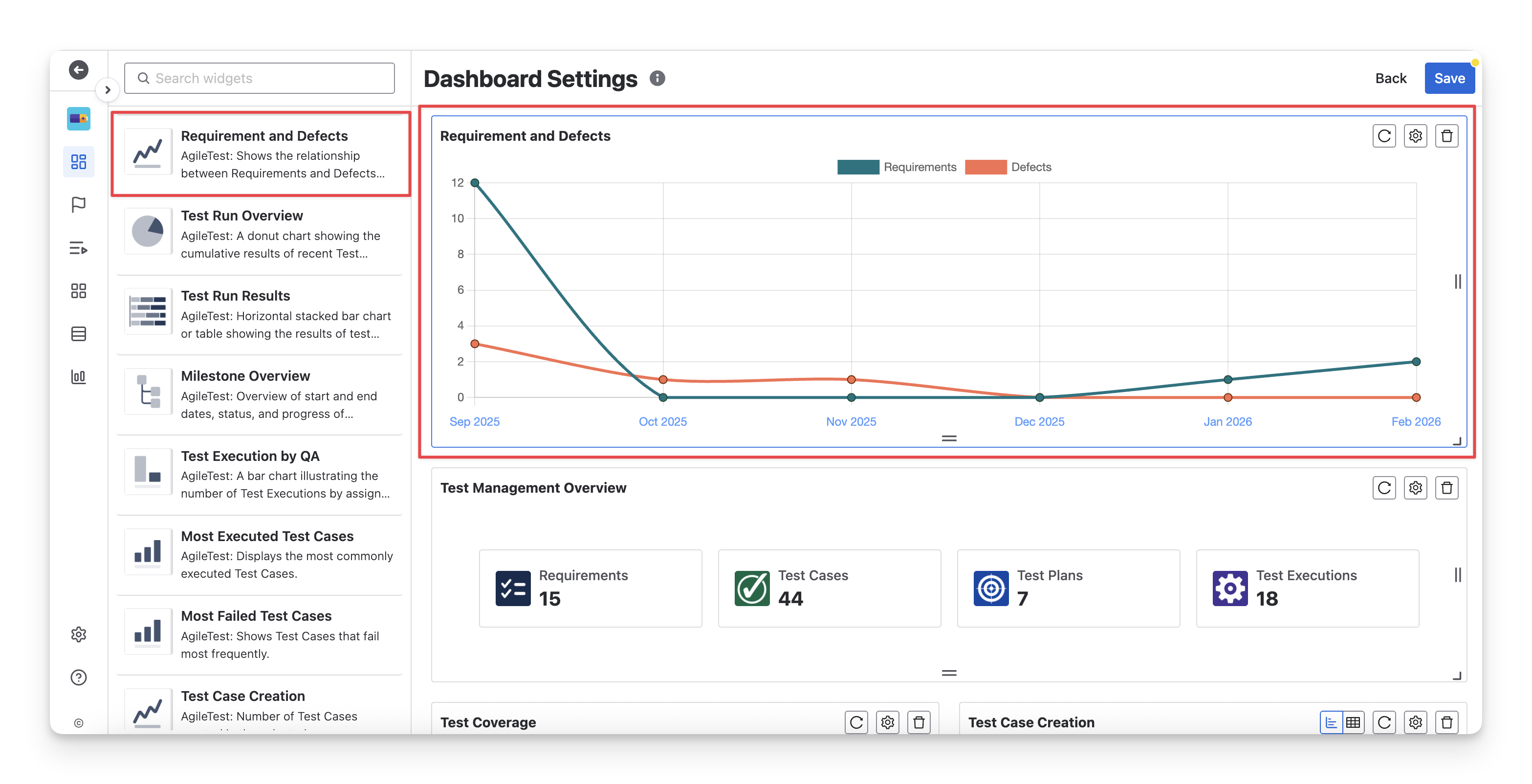This screenshot has height=784, width=1532.
Task: Focus the Search widgets input field
Action: point(260,79)
